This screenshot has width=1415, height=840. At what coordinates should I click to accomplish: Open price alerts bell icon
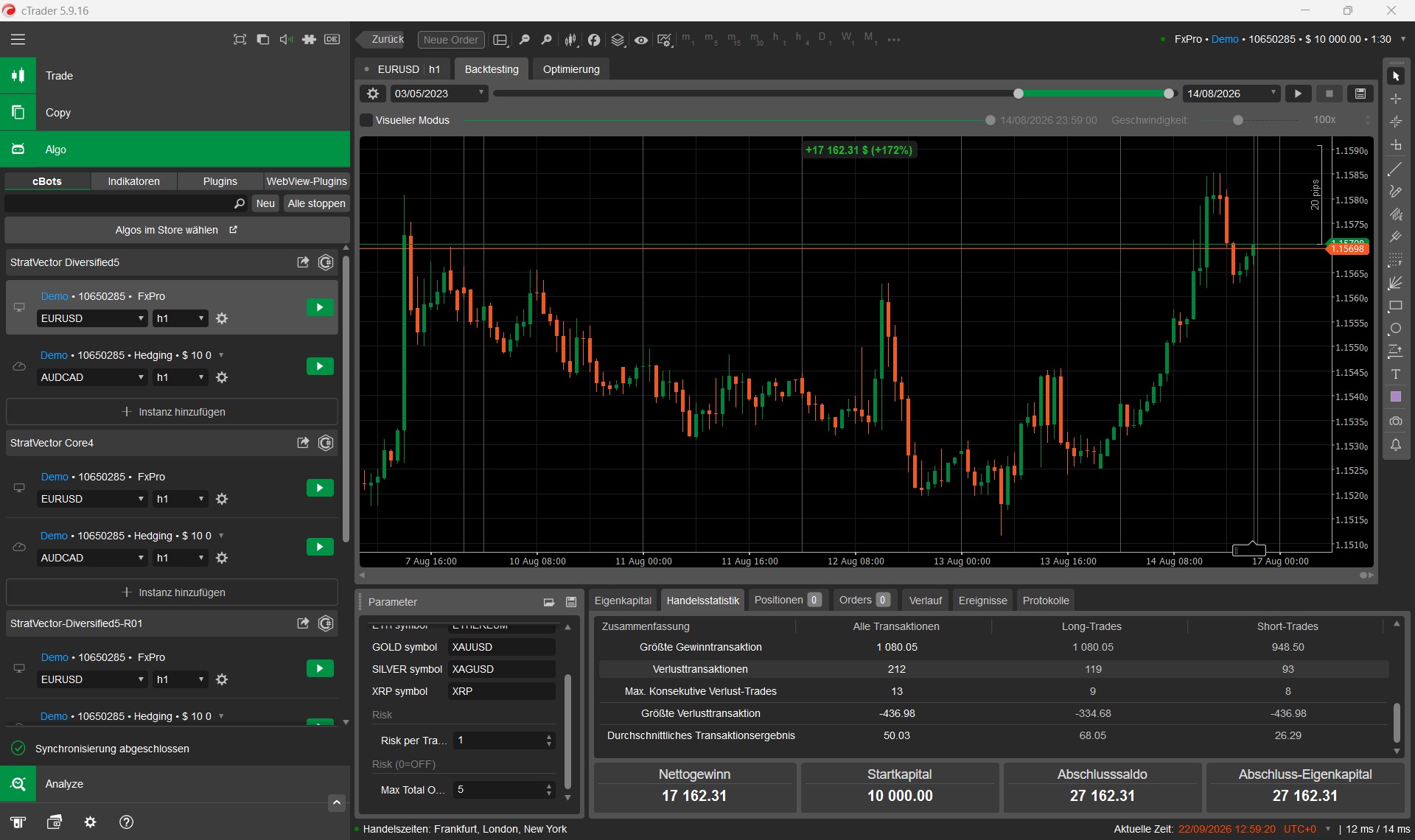tap(1396, 445)
